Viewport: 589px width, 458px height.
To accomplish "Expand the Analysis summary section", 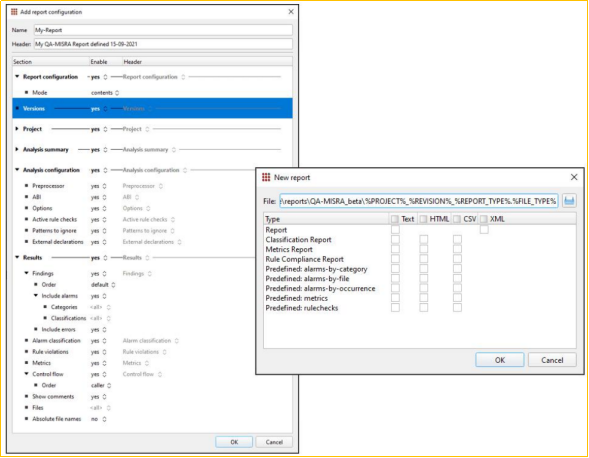I will tap(17, 150).
